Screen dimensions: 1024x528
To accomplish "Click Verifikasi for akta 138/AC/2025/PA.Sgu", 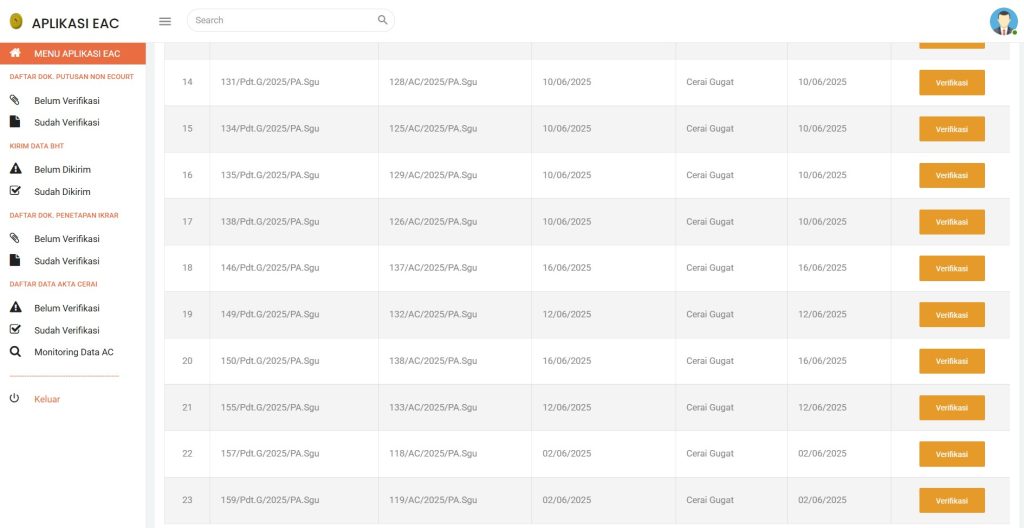I will click(x=951, y=361).
